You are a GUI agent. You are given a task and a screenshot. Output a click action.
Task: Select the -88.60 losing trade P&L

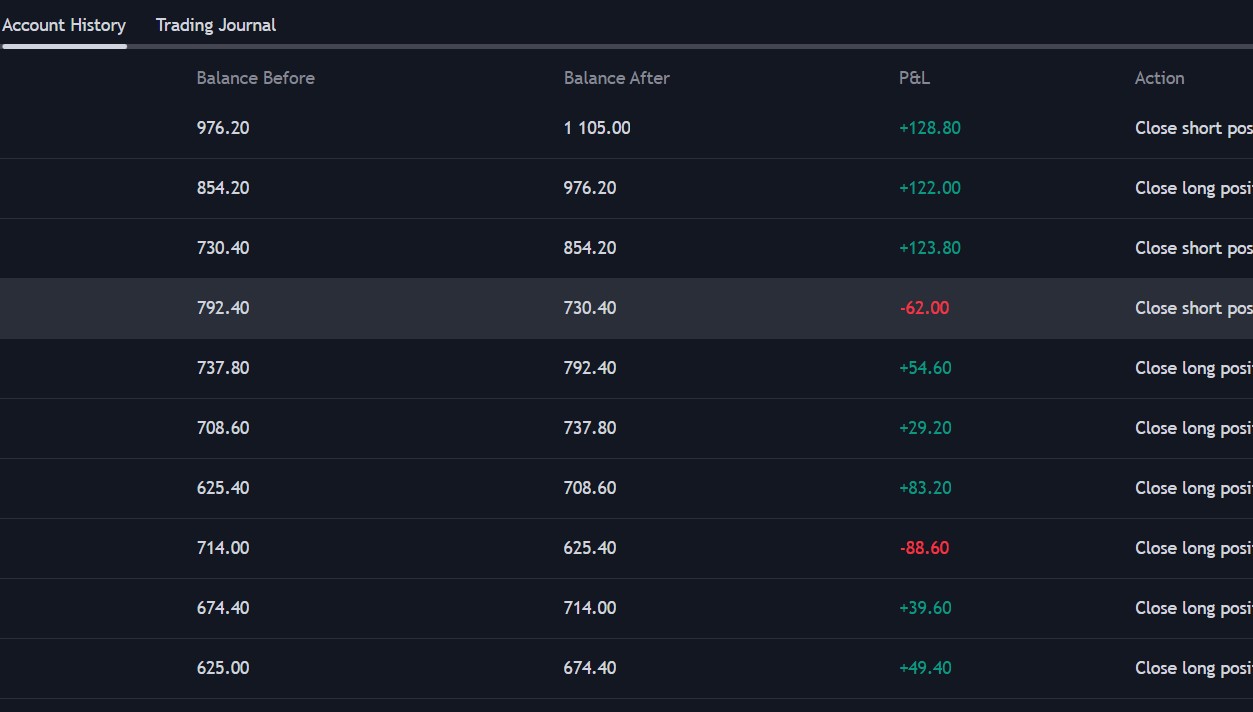coord(924,548)
